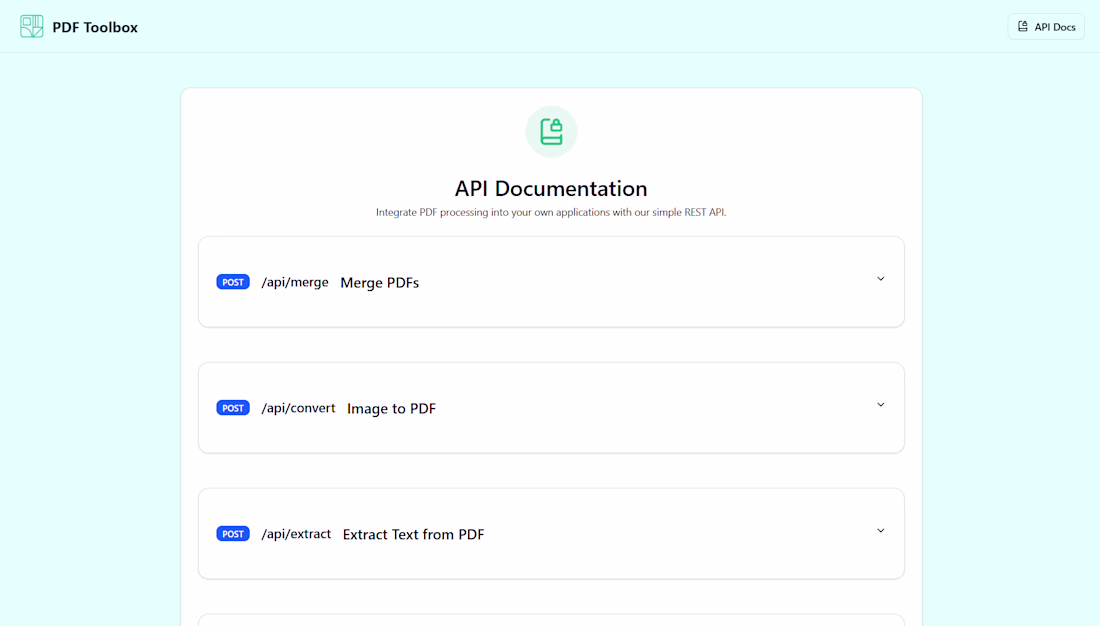Image resolution: width=1100 pixels, height=626 pixels.
Task: Click the Image to PDF title
Action: 391,408
